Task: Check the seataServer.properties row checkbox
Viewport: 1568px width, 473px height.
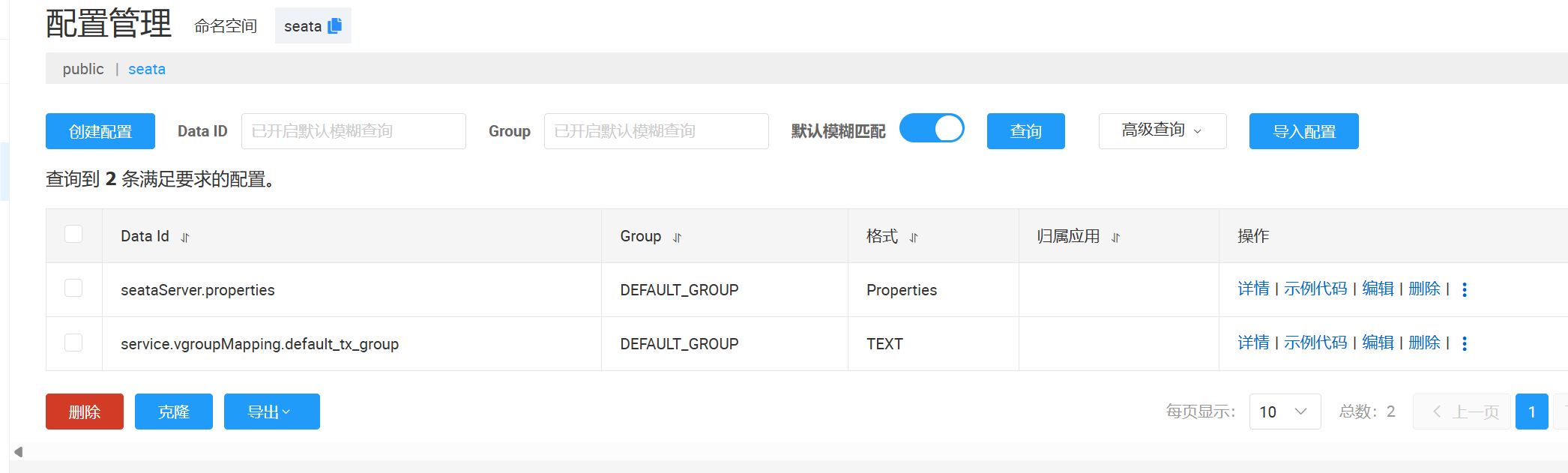Action: click(x=73, y=288)
